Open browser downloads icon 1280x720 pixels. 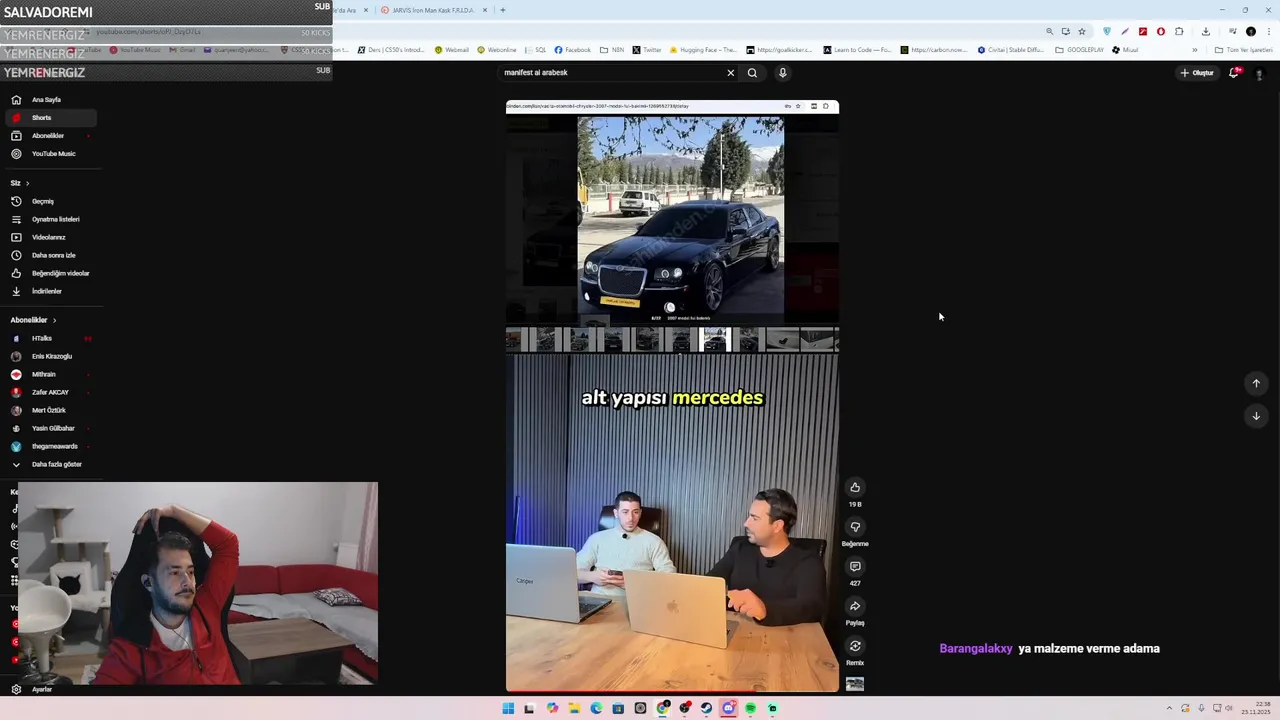coord(1207,31)
